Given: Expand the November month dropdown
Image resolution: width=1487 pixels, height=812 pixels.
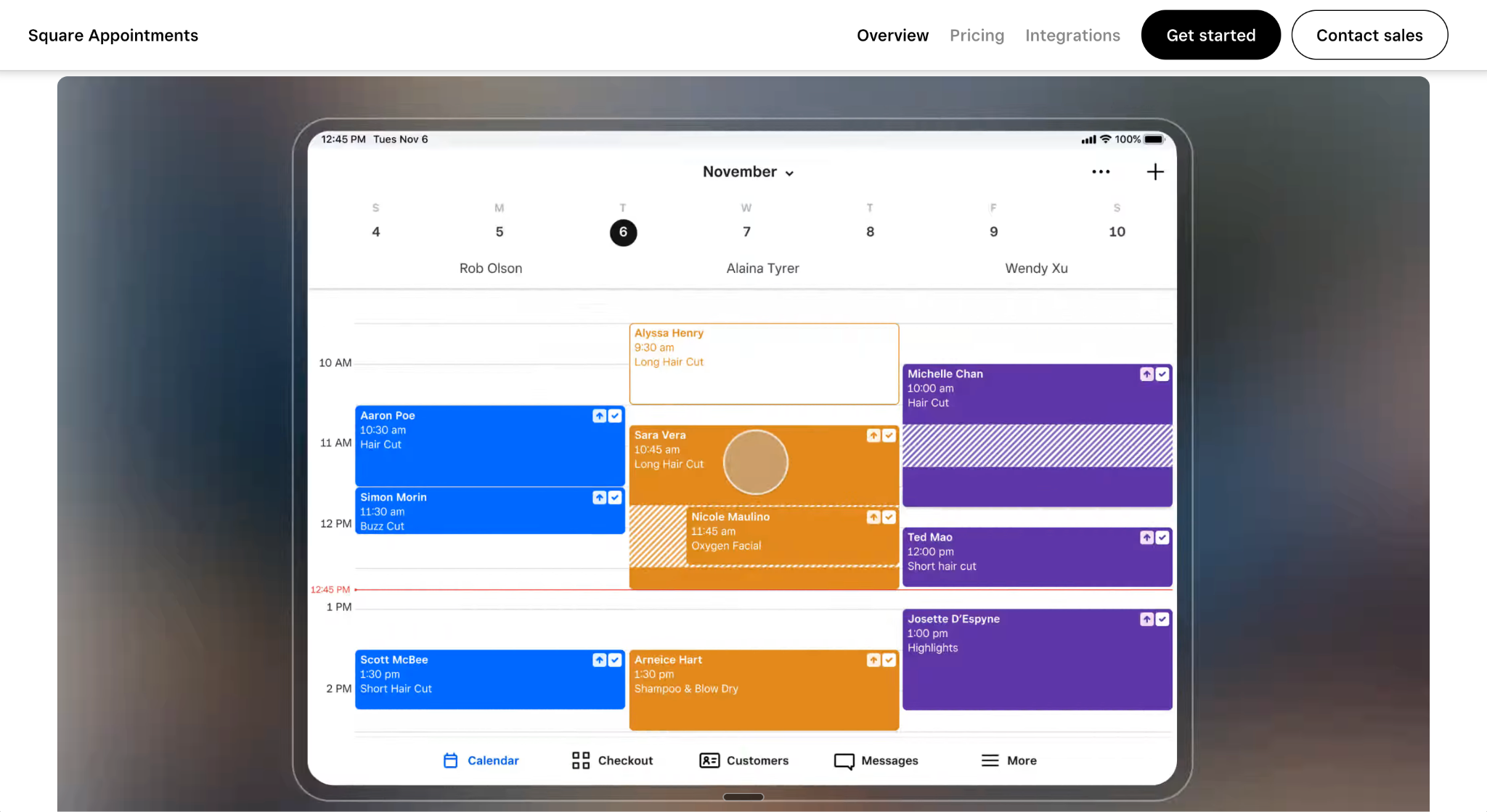Looking at the screenshot, I should [748, 172].
